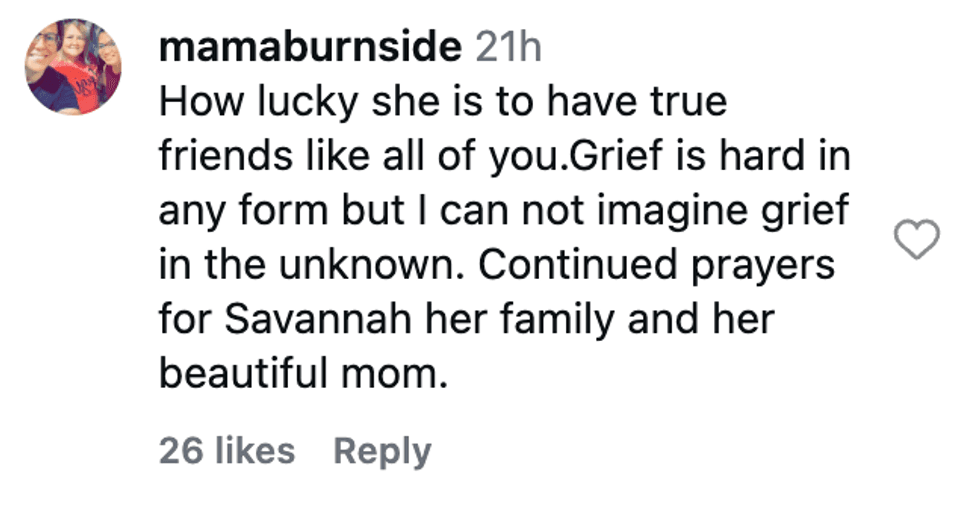This screenshot has width=980, height=508.
Task: Click the 21h timestamp
Action: [x=508, y=47]
